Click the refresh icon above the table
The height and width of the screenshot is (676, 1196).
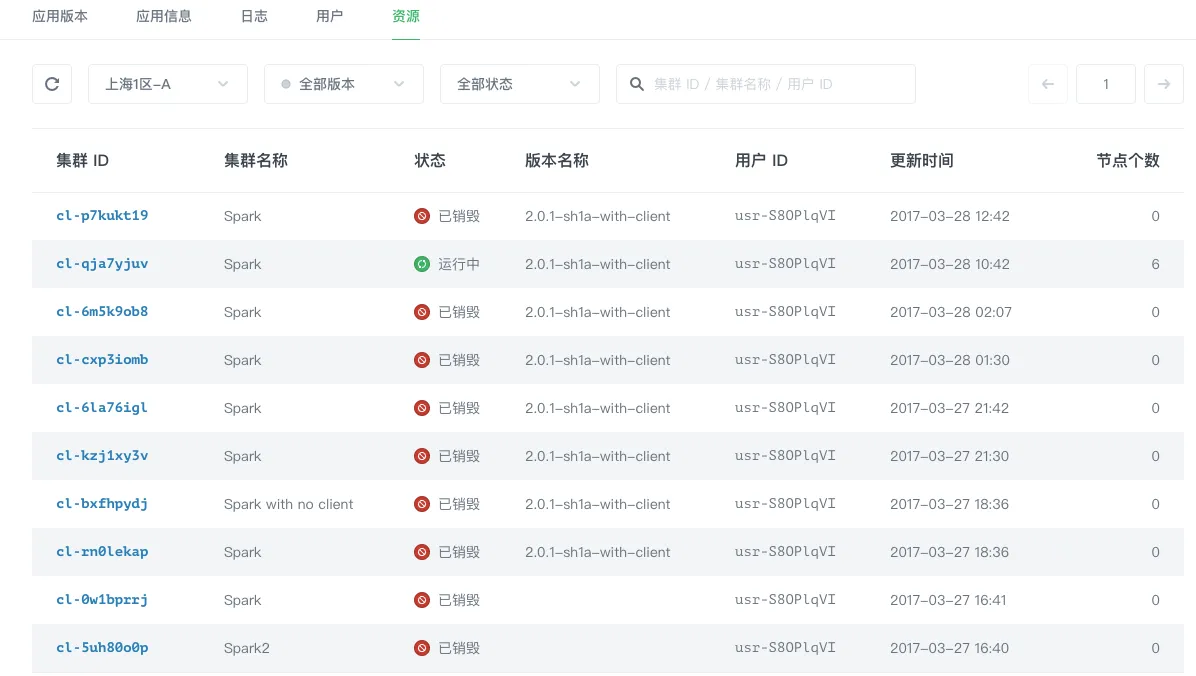(51, 84)
